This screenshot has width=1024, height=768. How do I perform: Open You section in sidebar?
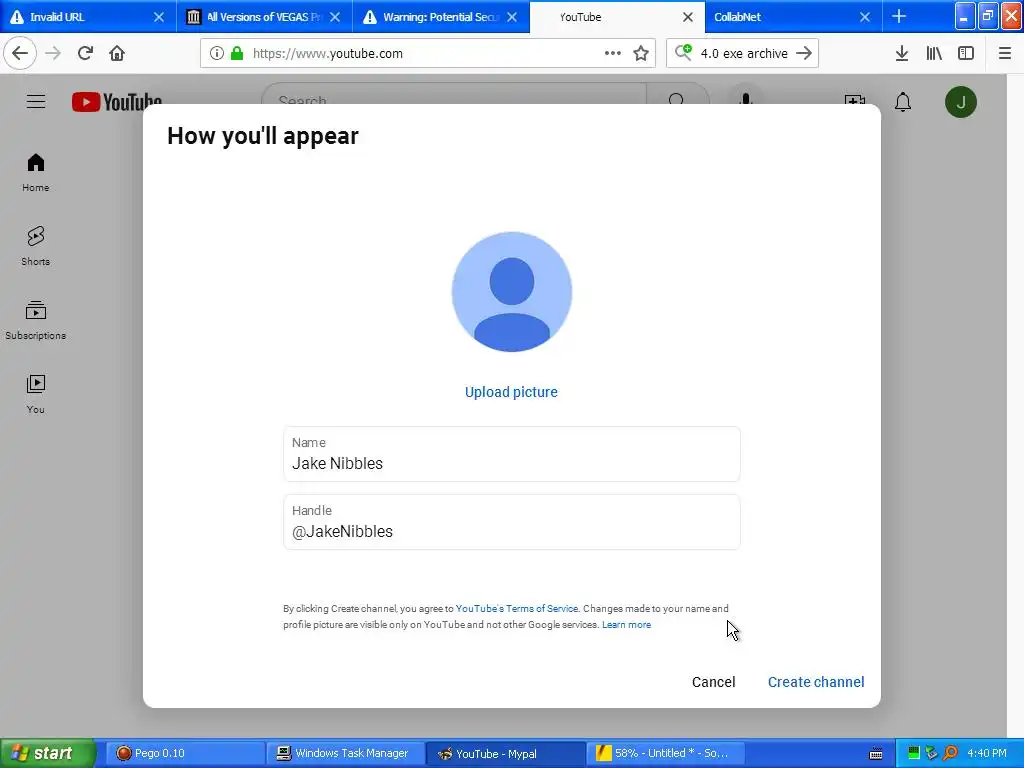pyautogui.click(x=36, y=394)
